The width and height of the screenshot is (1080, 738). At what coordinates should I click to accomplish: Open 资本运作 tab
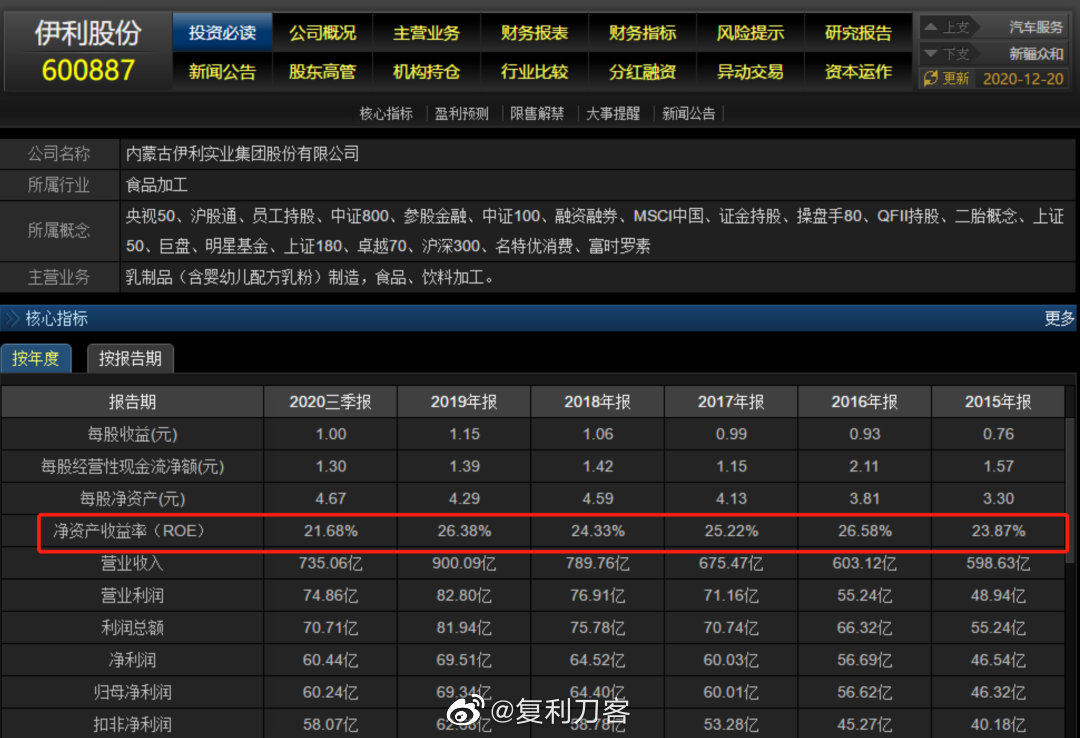click(858, 72)
